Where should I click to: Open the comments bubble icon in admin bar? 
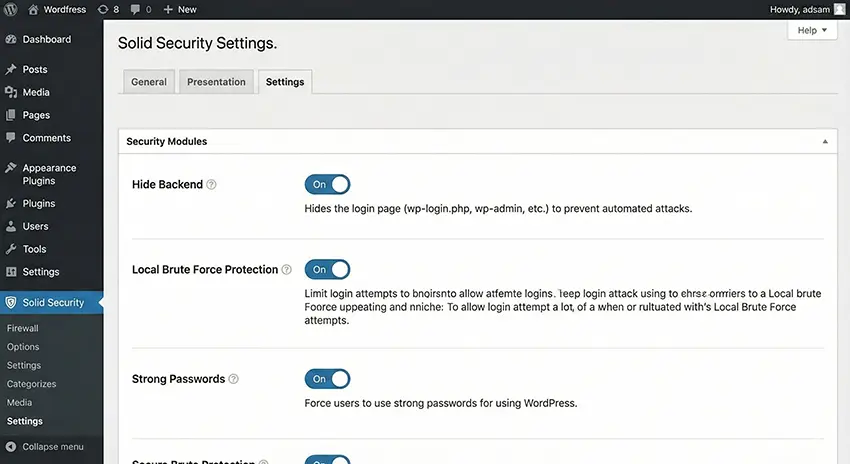coord(135,9)
